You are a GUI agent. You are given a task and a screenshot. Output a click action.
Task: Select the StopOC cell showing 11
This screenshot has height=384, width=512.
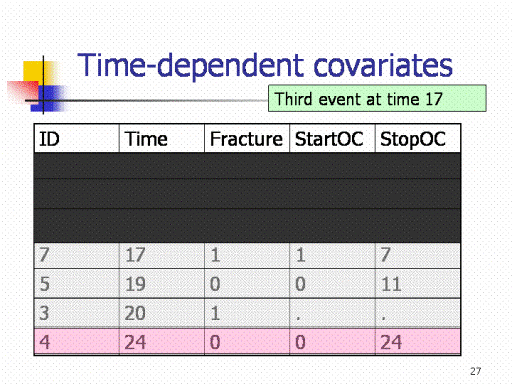pyautogui.click(x=418, y=284)
